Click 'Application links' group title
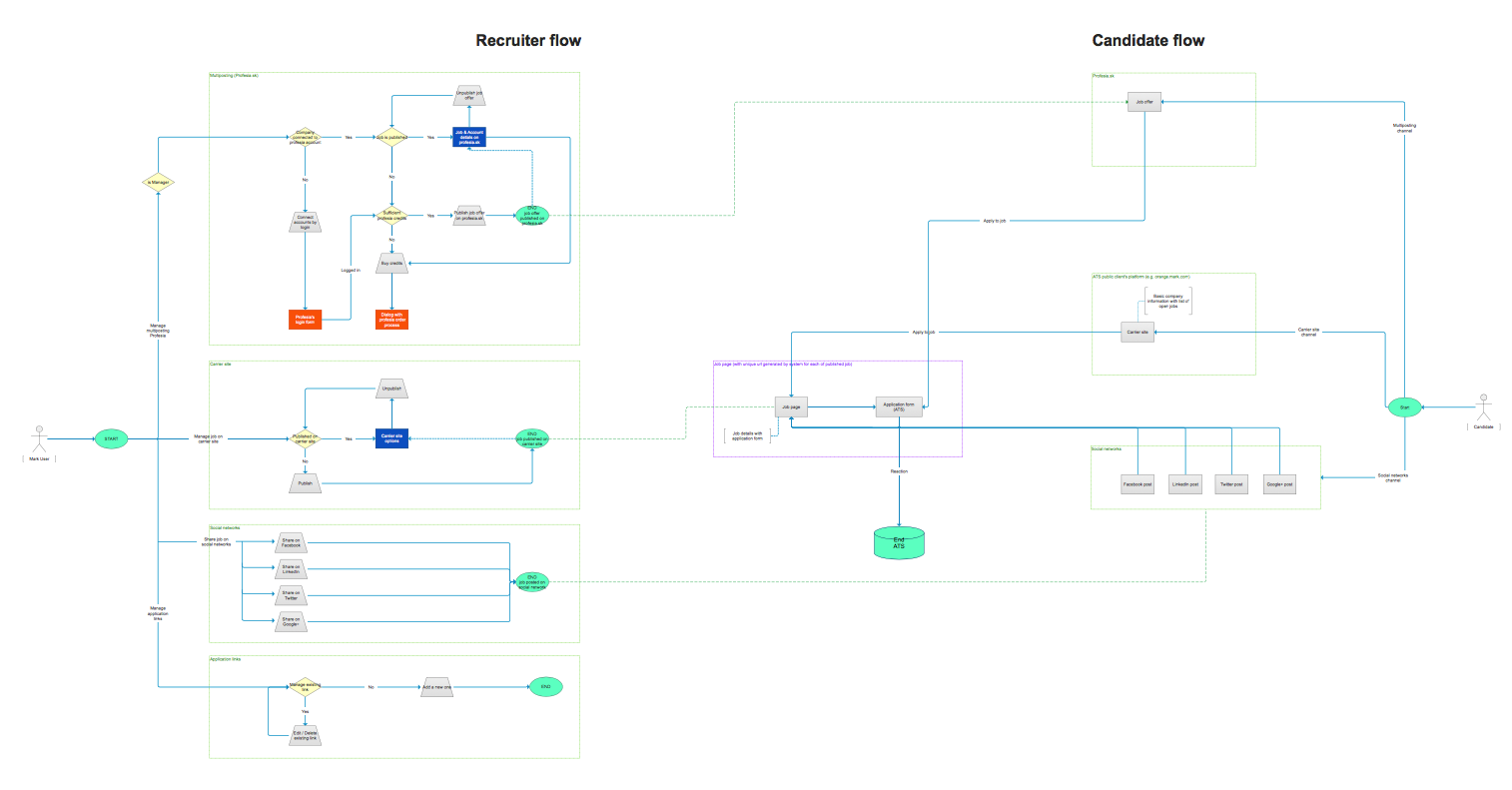Viewport: 1512px width, 790px height. [225, 659]
